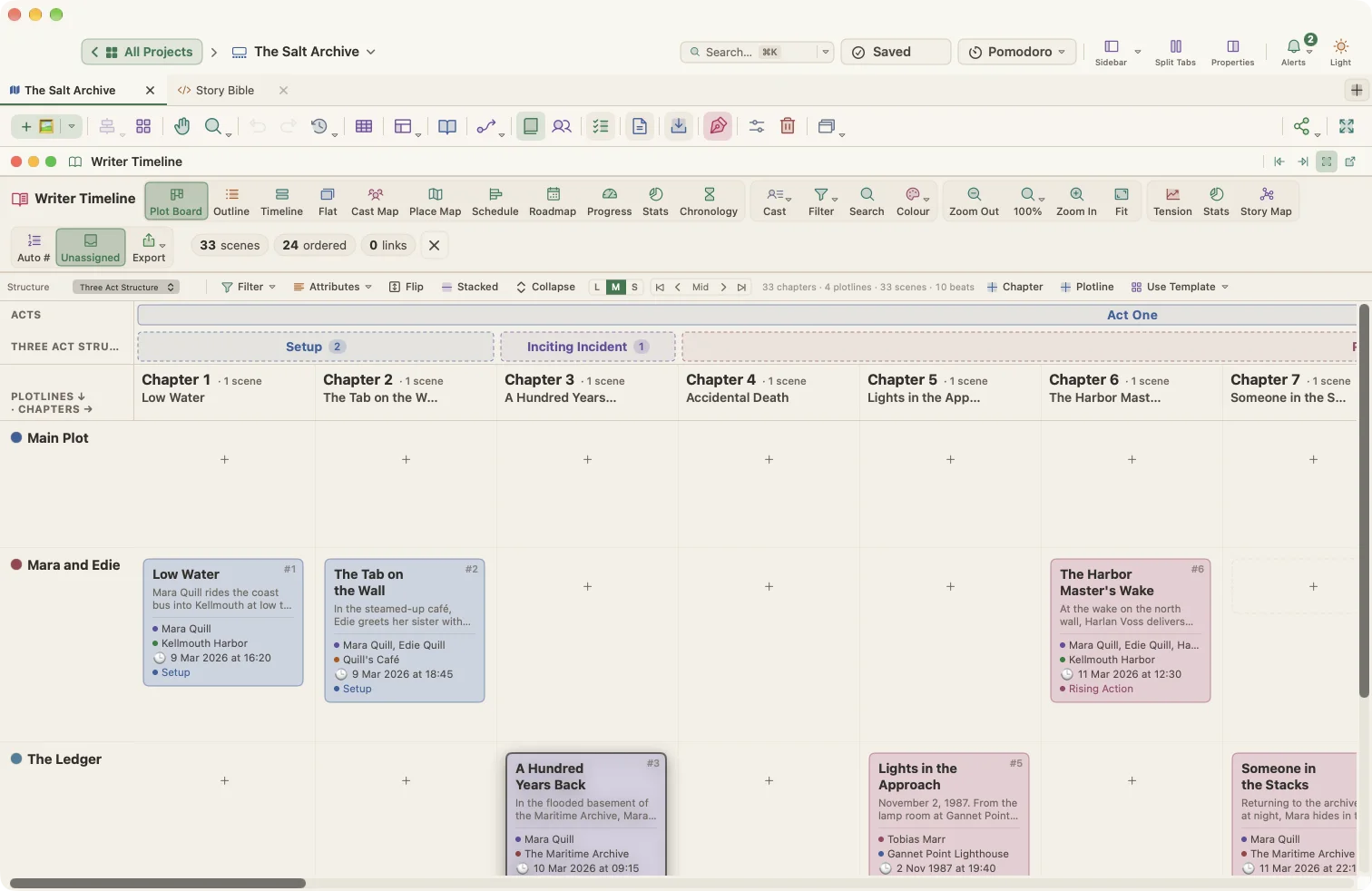This screenshot has height=891, width=1372.
Task: Open the Place Map view
Action: (436, 201)
